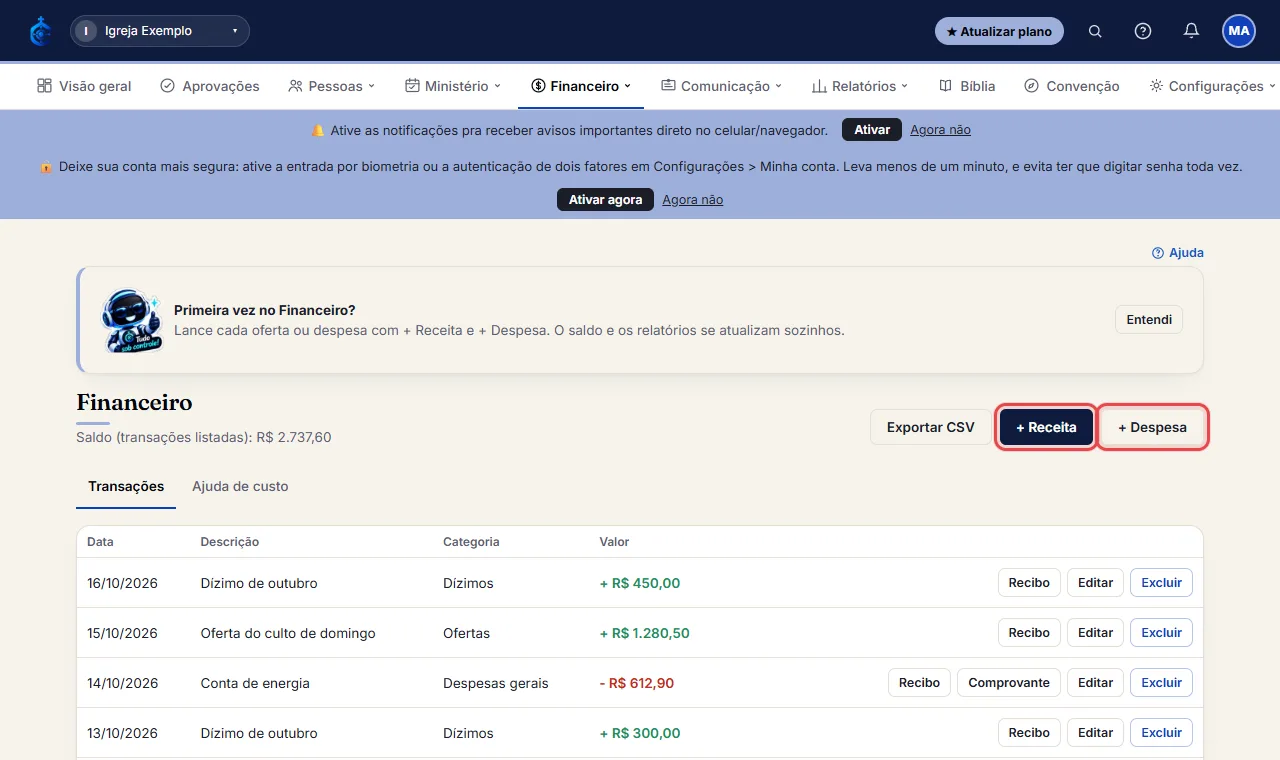Open Aprovações page
The width and height of the screenshot is (1280, 760).
[x=210, y=86]
